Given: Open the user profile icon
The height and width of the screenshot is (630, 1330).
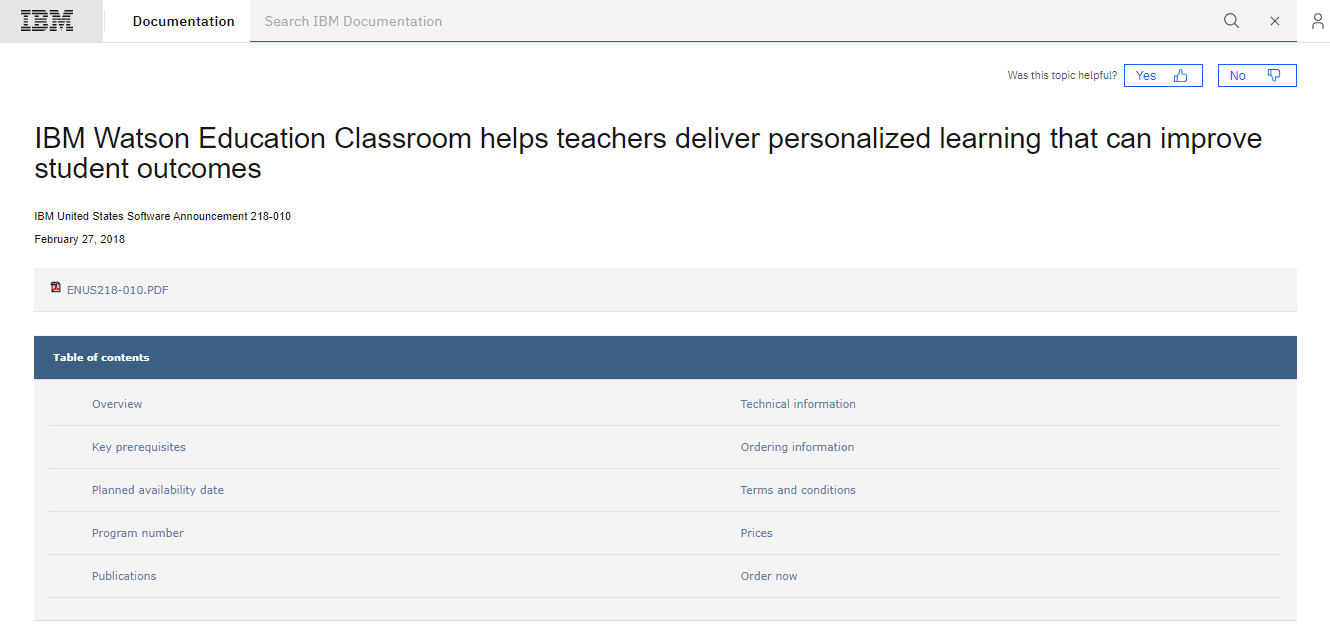Looking at the screenshot, I should [1317, 21].
